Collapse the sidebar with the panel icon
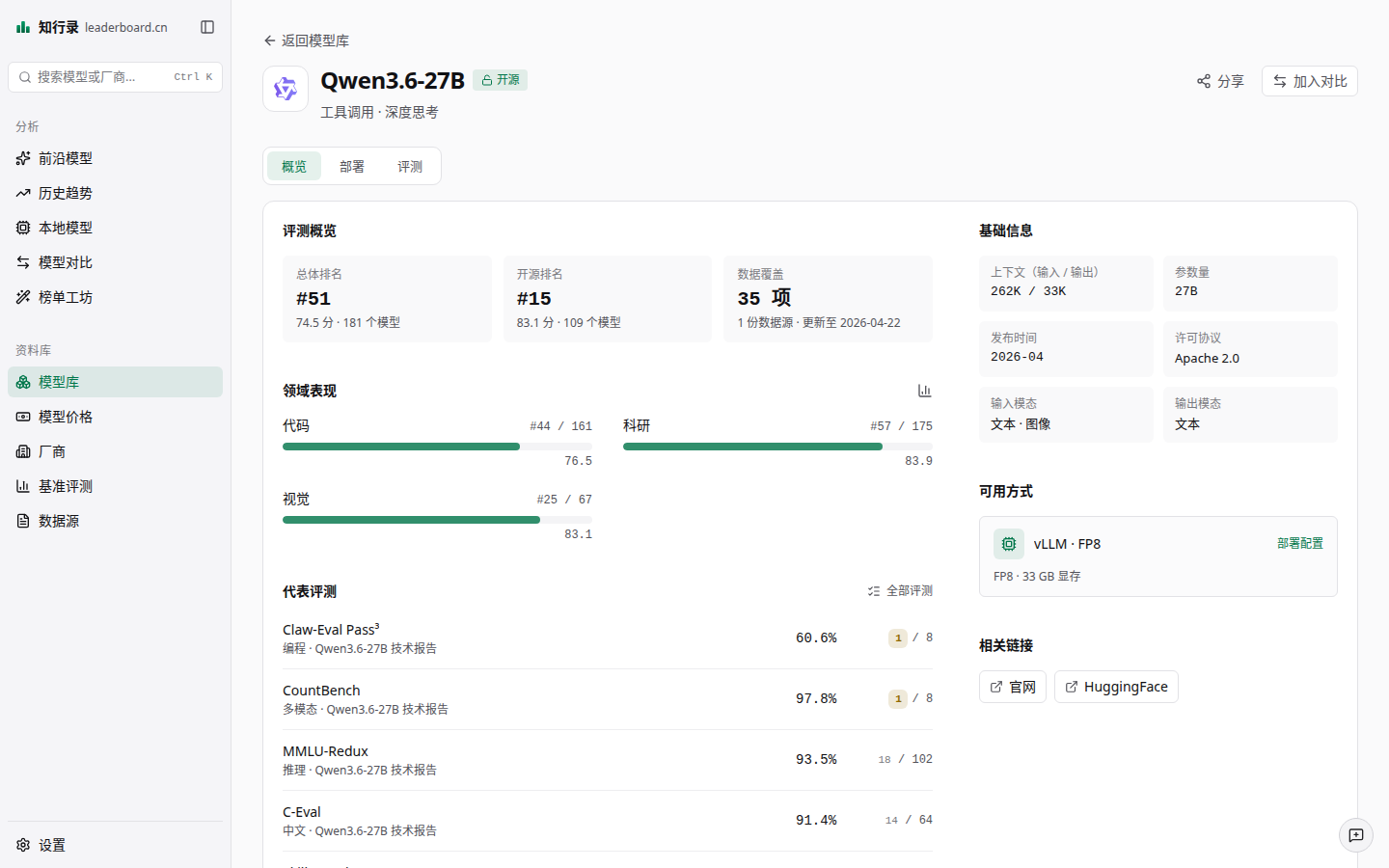Viewport: 1389px width, 868px height. tap(207, 27)
